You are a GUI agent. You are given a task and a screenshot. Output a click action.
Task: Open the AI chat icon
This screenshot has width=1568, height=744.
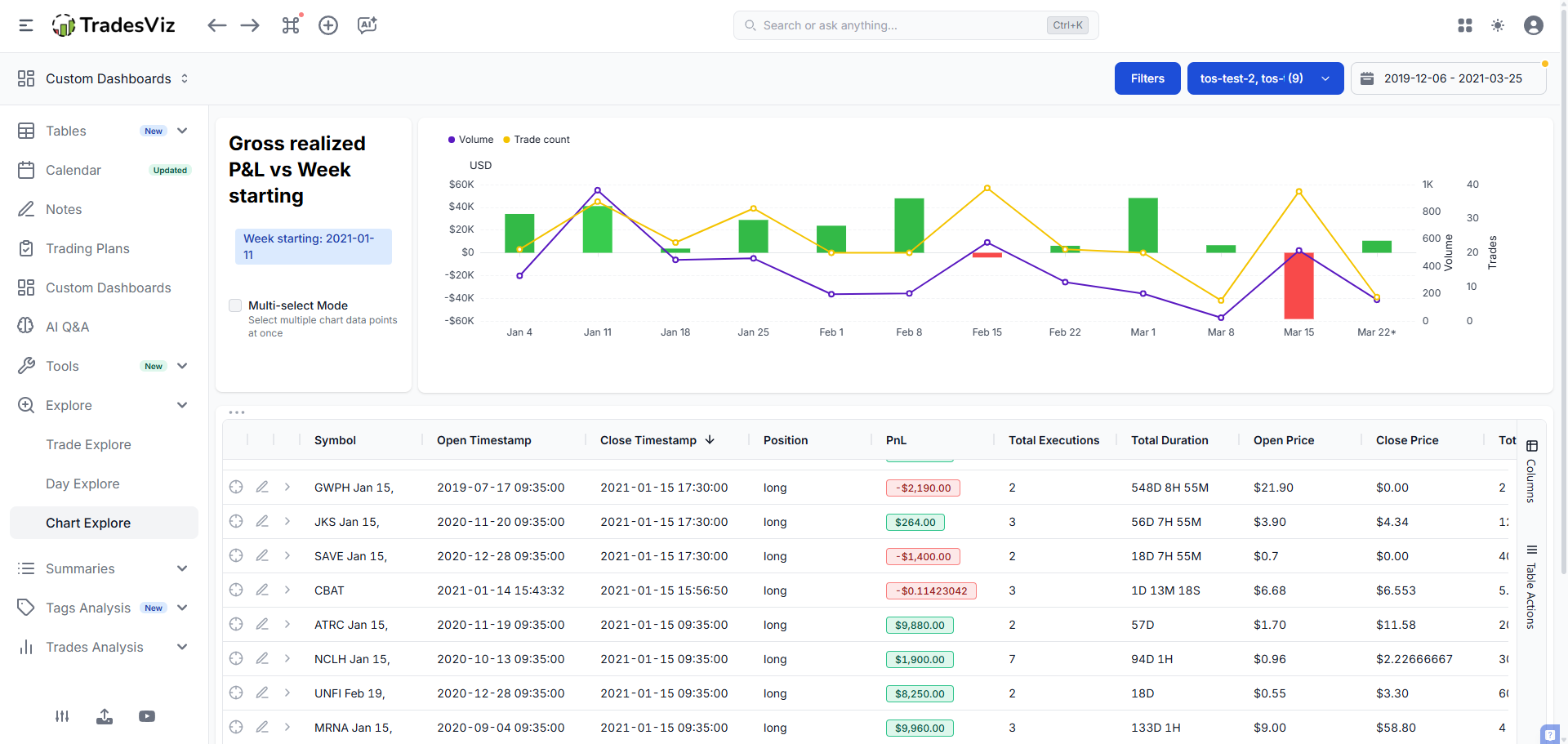[367, 25]
